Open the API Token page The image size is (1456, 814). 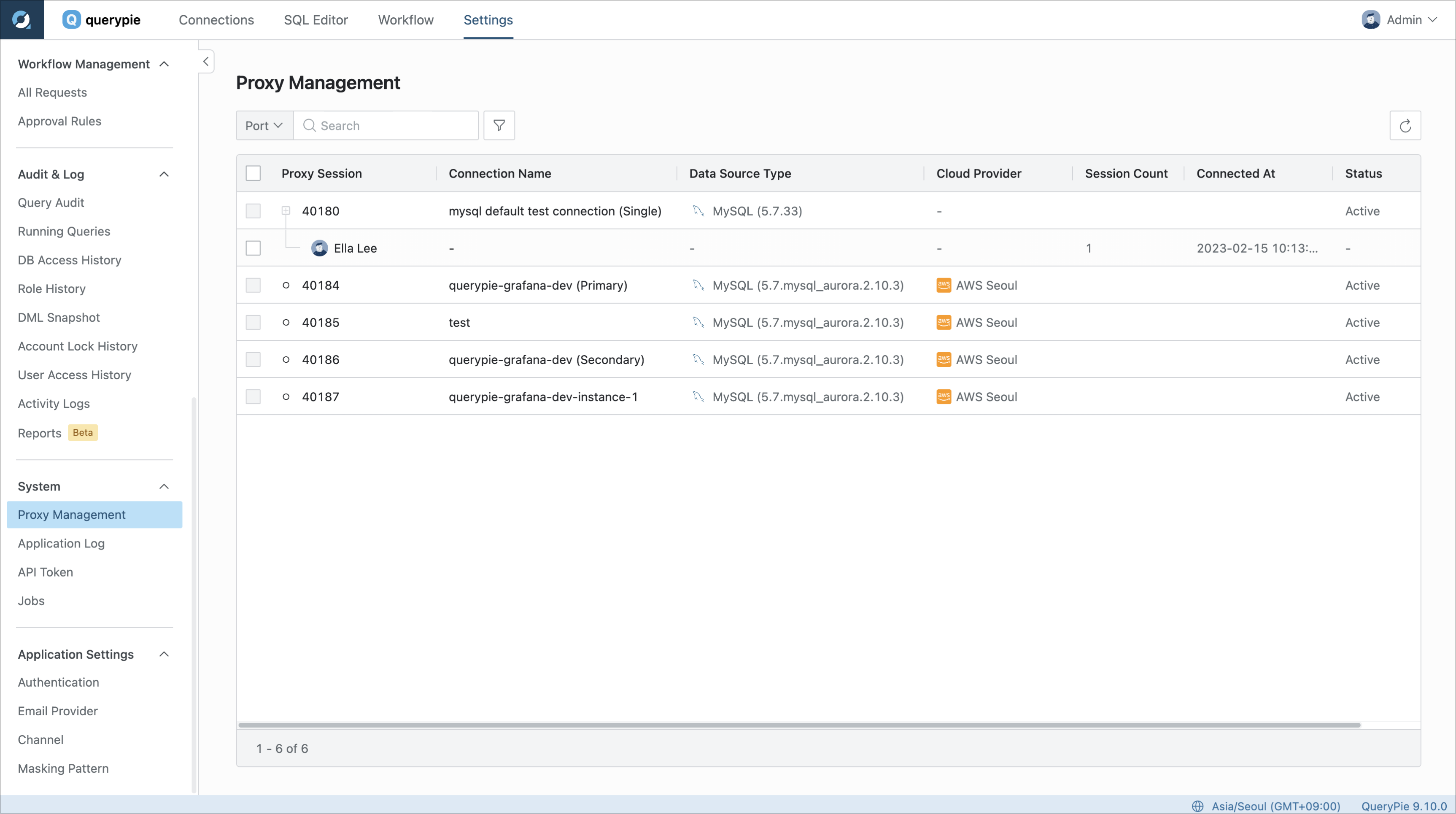(x=45, y=572)
